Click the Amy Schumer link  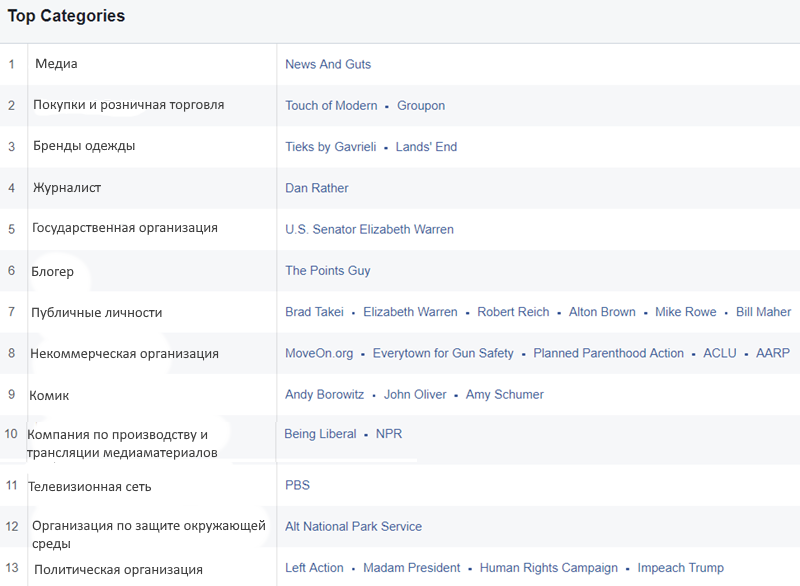[505, 394]
